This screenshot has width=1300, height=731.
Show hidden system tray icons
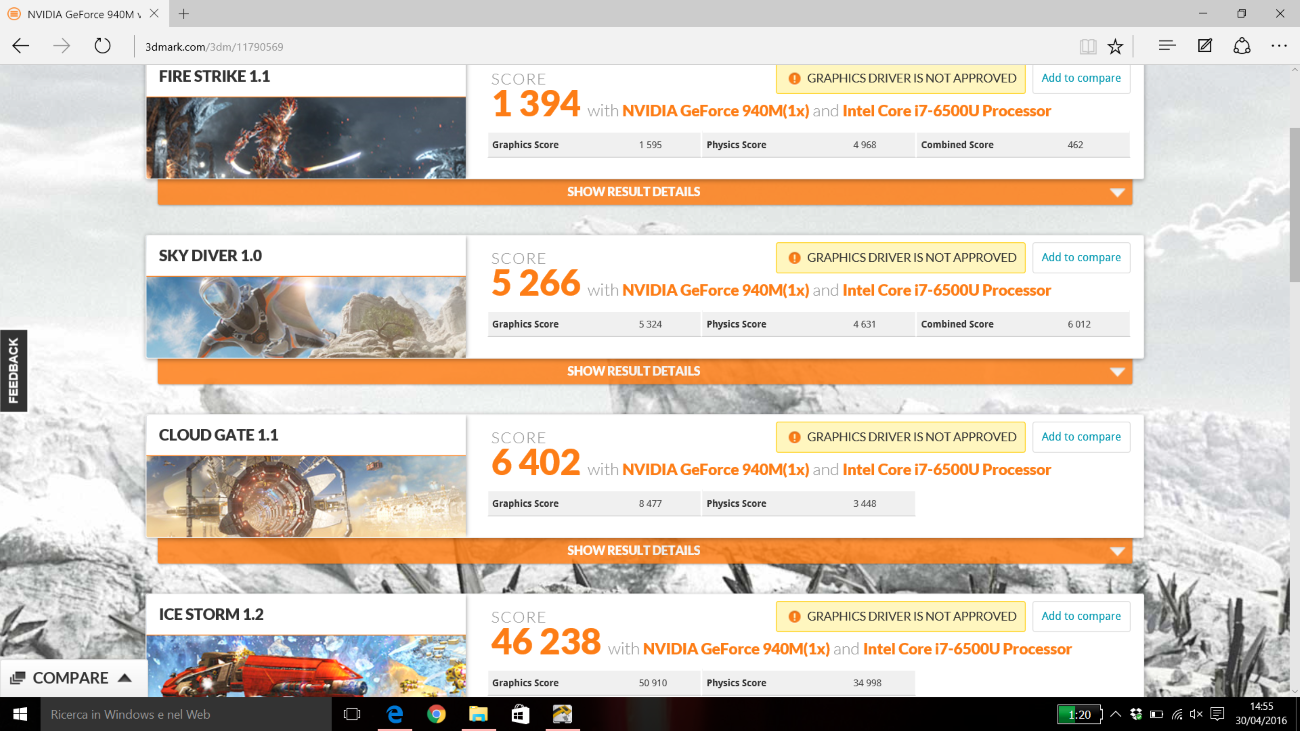click(1116, 714)
